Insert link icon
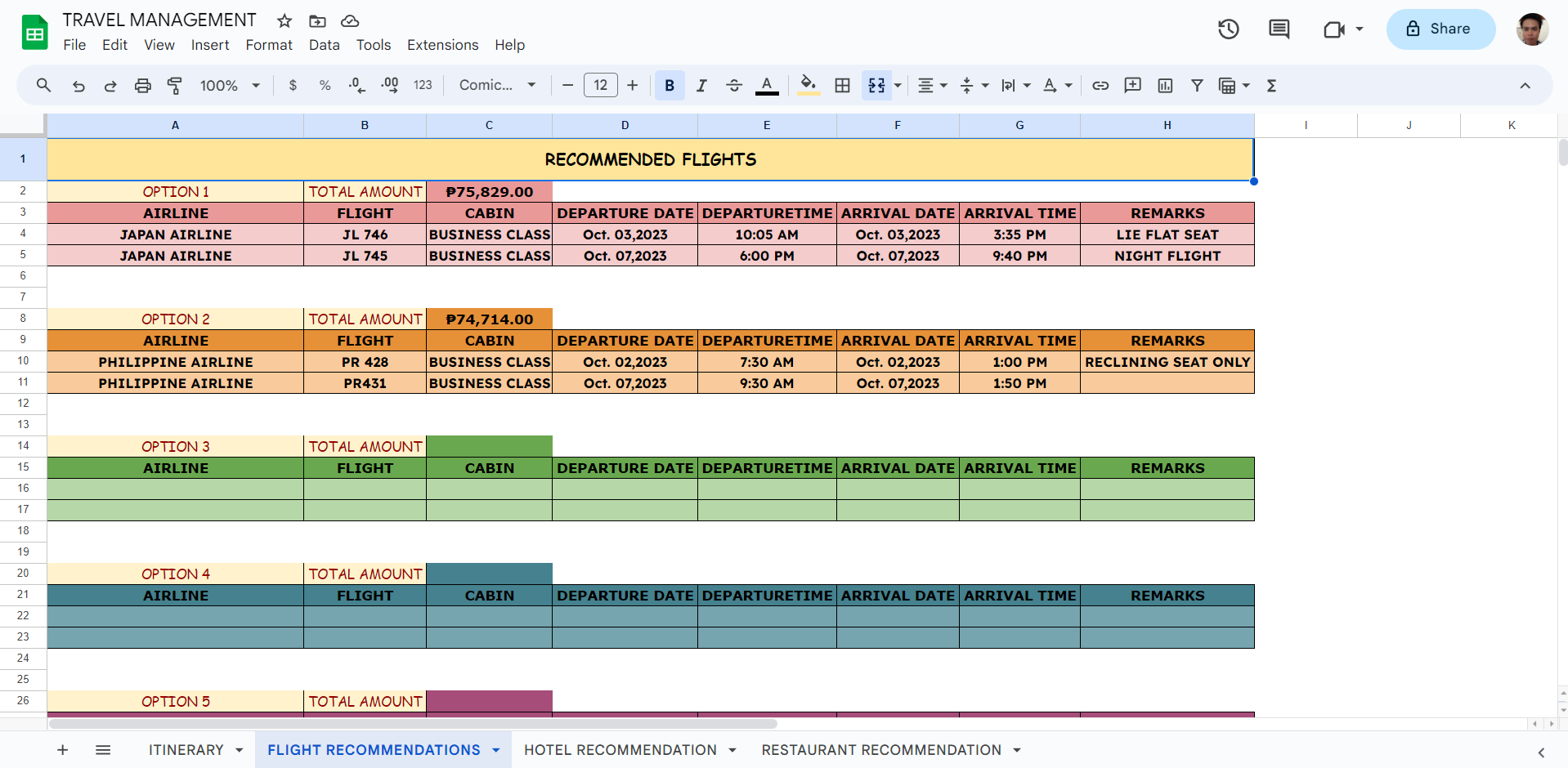 [1100, 85]
